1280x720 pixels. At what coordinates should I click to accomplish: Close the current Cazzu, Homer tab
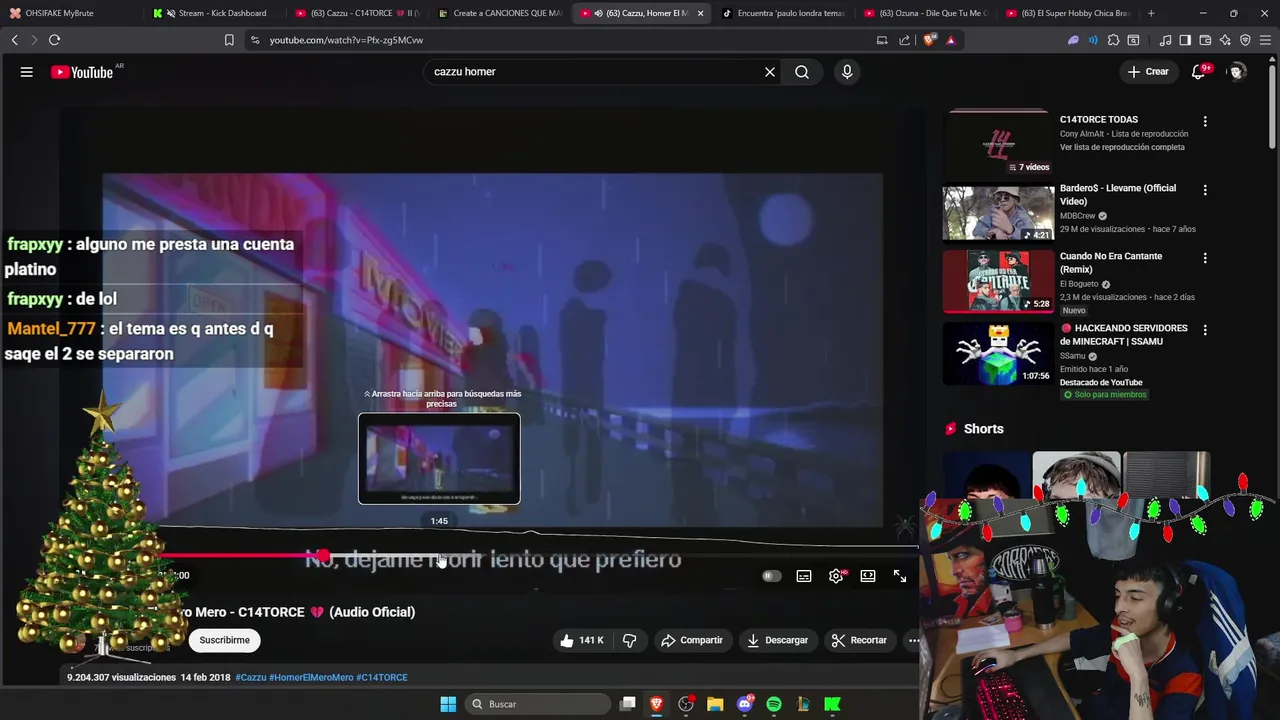(x=700, y=13)
